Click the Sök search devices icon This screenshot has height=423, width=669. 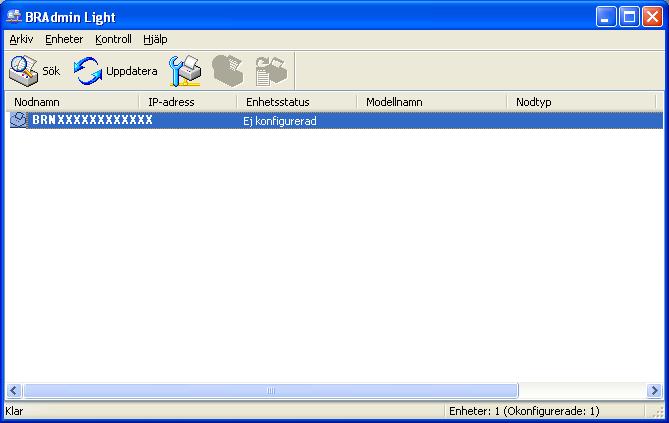pos(23,71)
